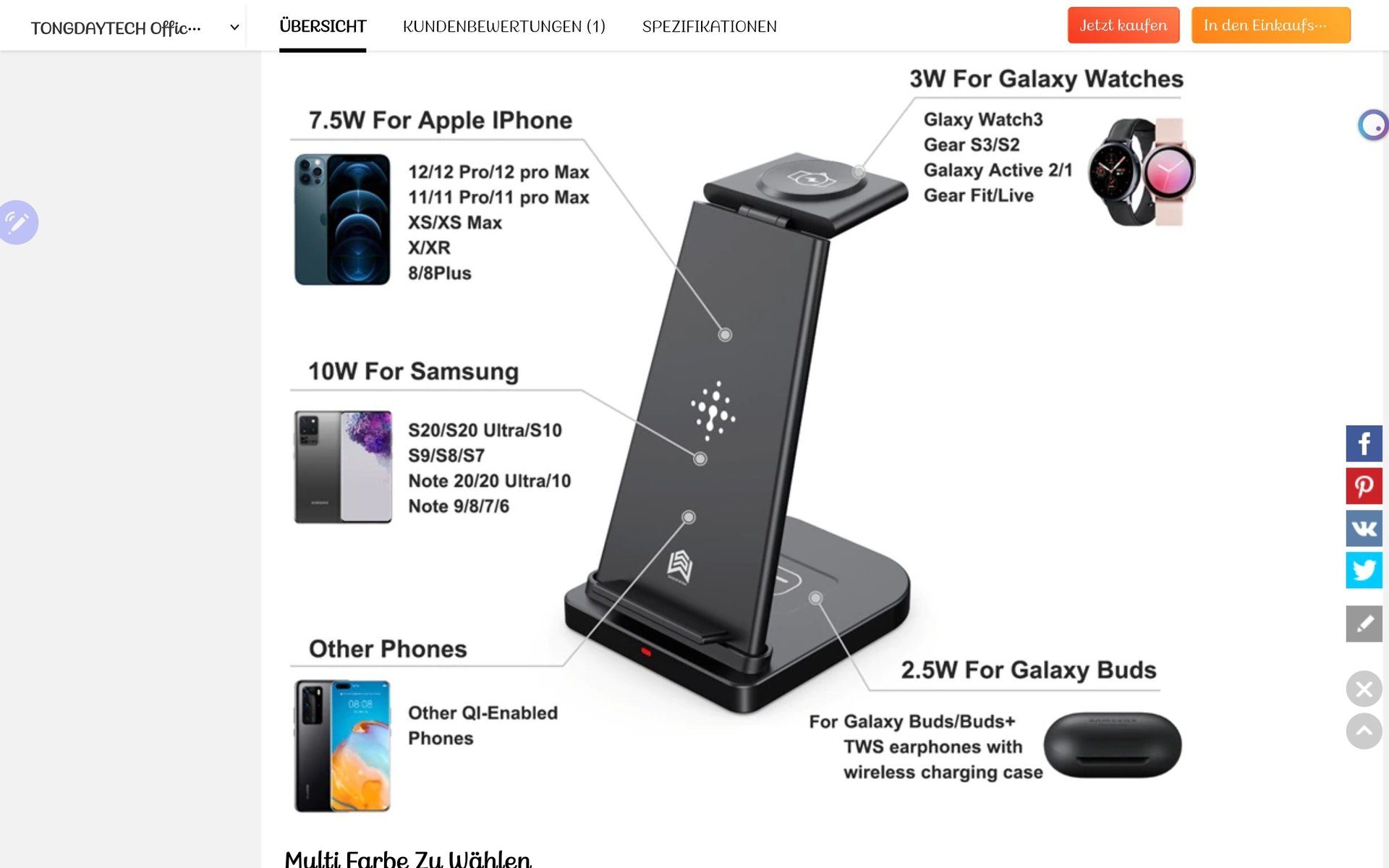This screenshot has height=868, width=1389.
Task: Switch to the ÜBERSICHT tab
Action: [323, 27]
